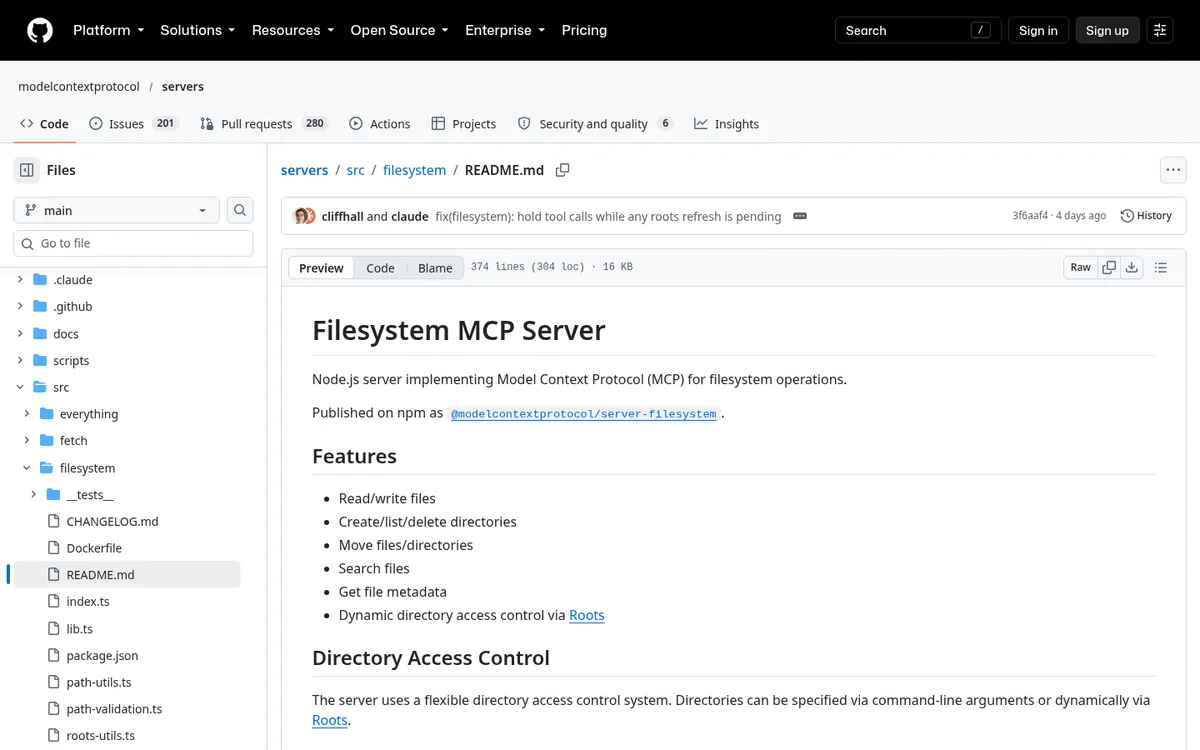Open the @modelcontextprotocol/server-filesystem npm link
Screen dimensions: 1200x750
tap(584, 414)
